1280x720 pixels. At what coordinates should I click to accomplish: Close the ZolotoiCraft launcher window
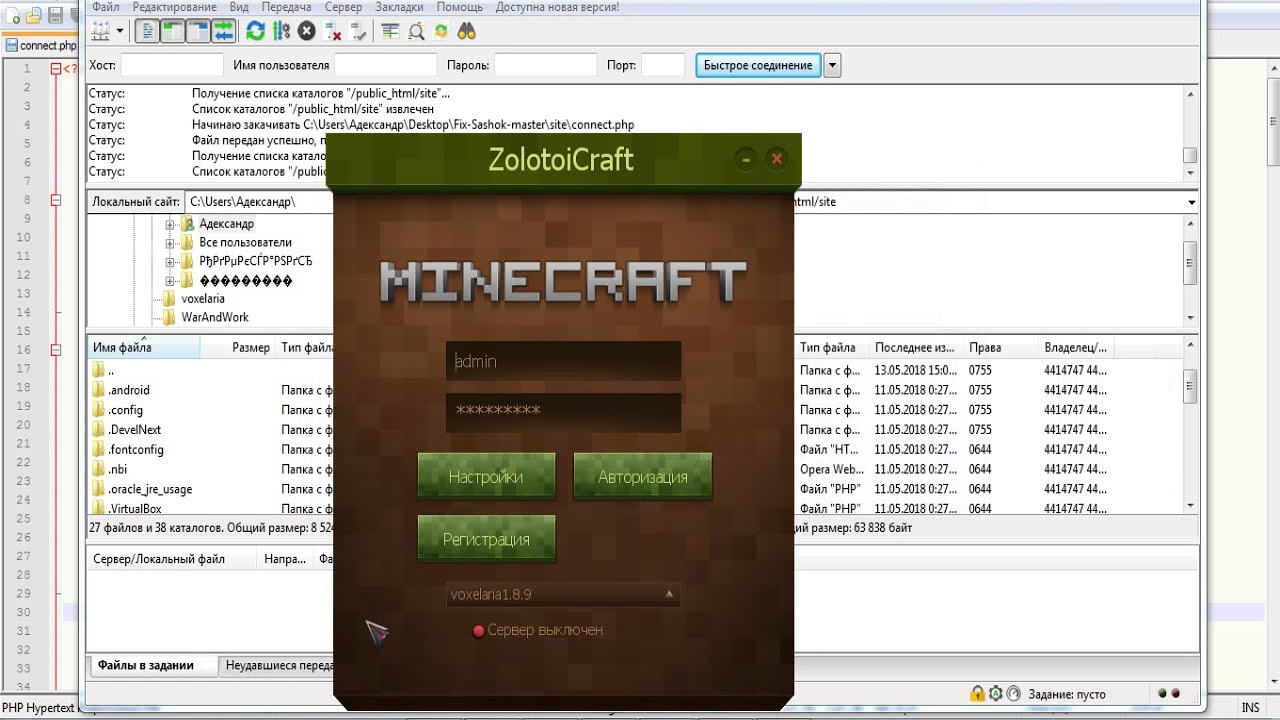[777, 159]
